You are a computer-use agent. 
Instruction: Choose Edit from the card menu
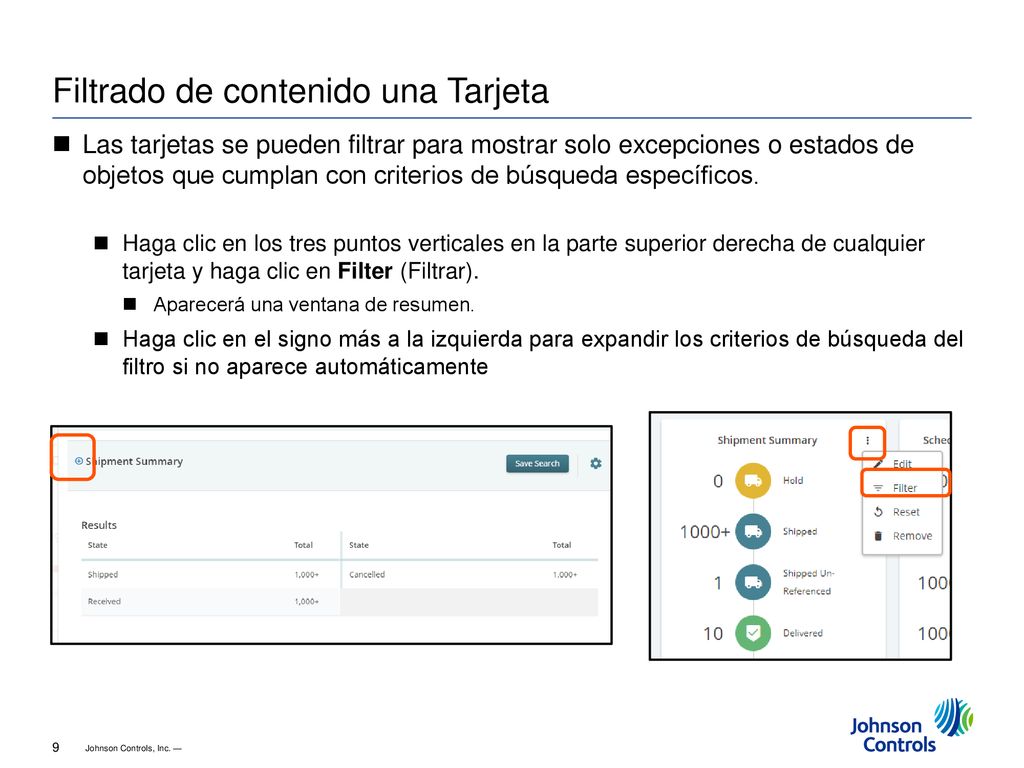click(902, 464)
